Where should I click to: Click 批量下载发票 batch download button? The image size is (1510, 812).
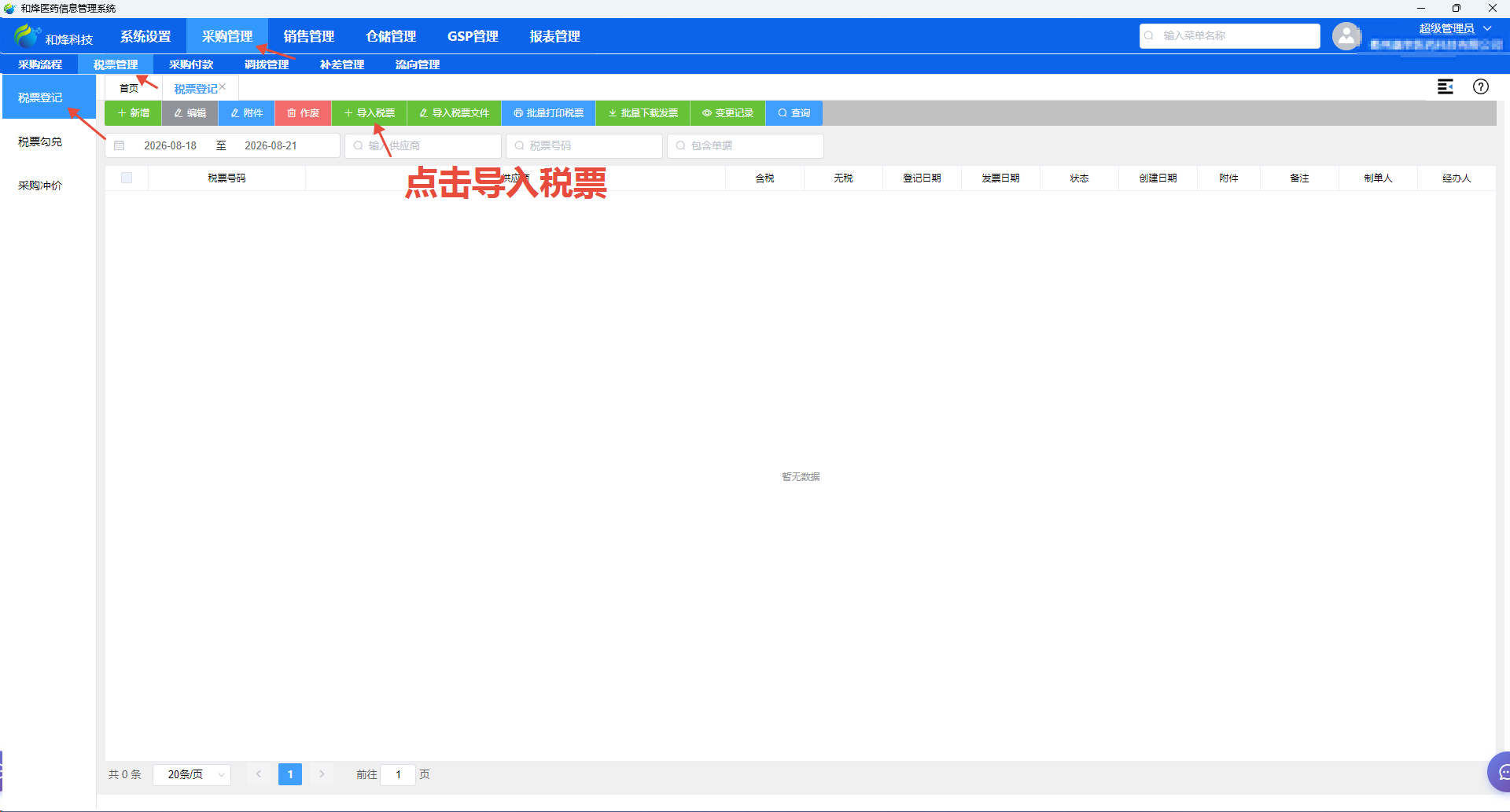coord(643,113)
